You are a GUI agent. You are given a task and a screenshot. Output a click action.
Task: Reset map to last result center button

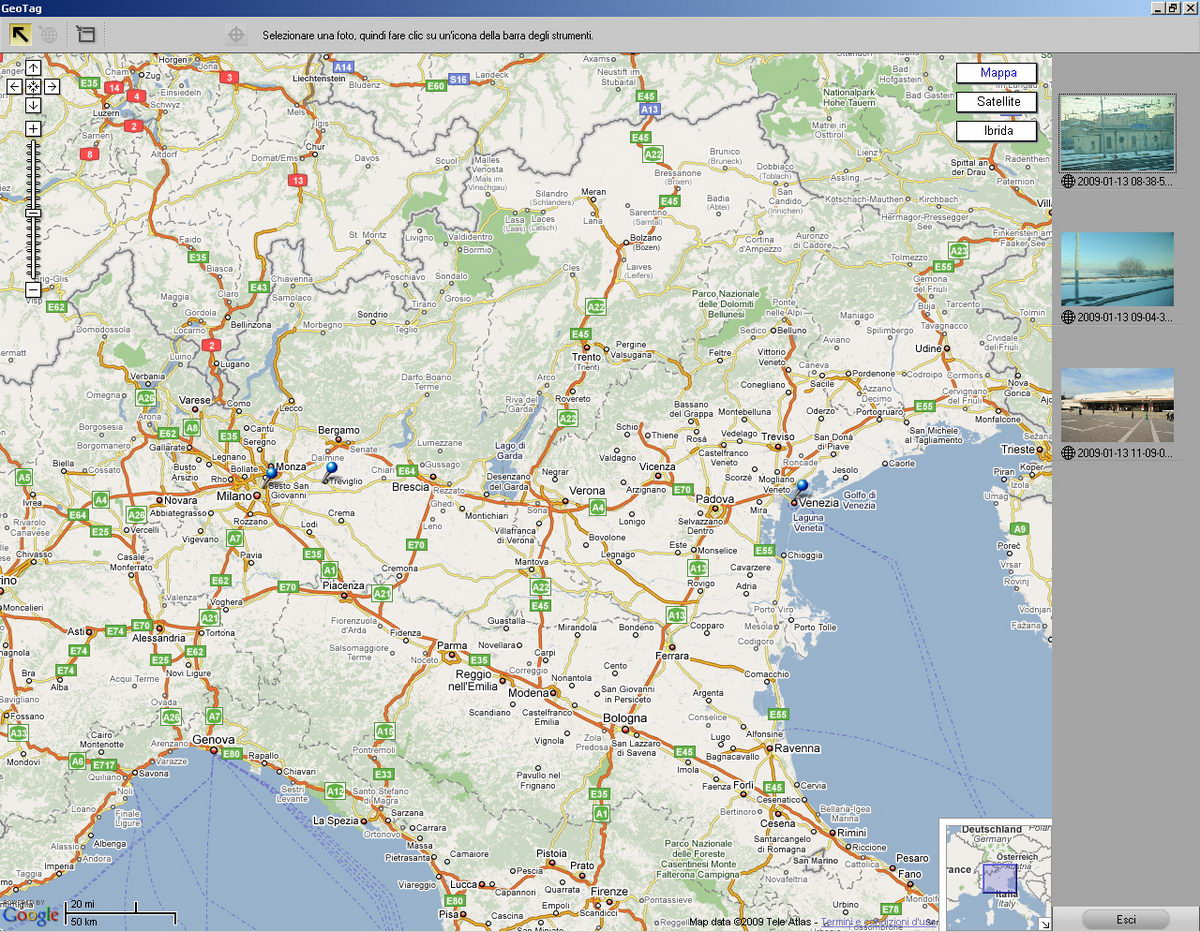[33, 87]
